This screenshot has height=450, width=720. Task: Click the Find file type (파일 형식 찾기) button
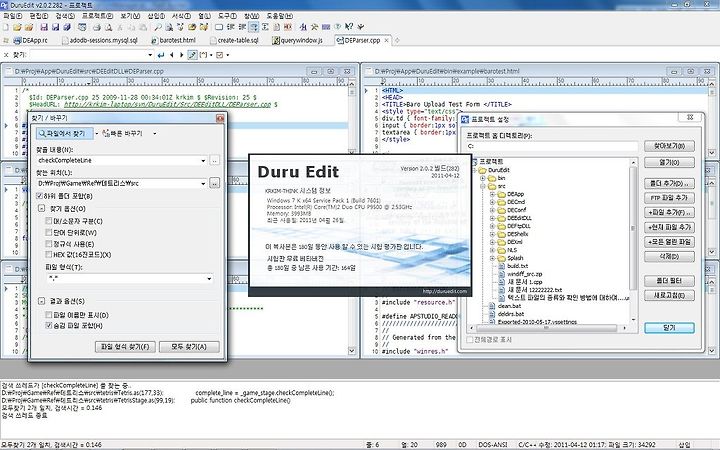[125, 347]
